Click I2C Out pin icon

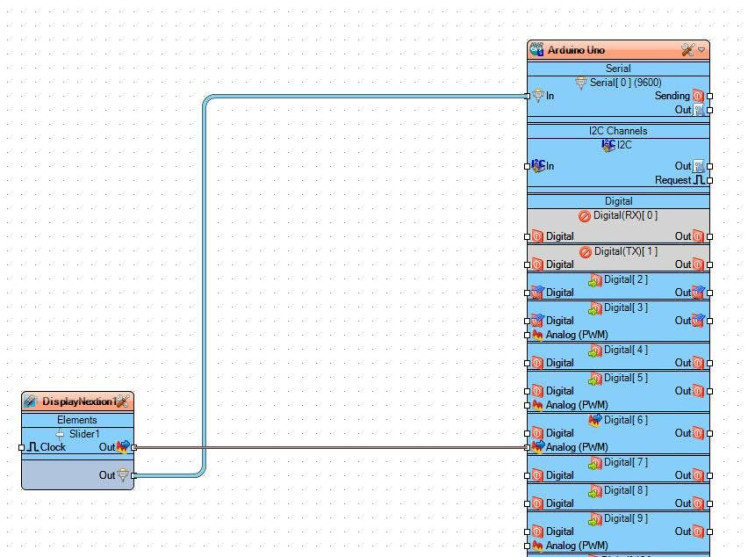(698, 166)
